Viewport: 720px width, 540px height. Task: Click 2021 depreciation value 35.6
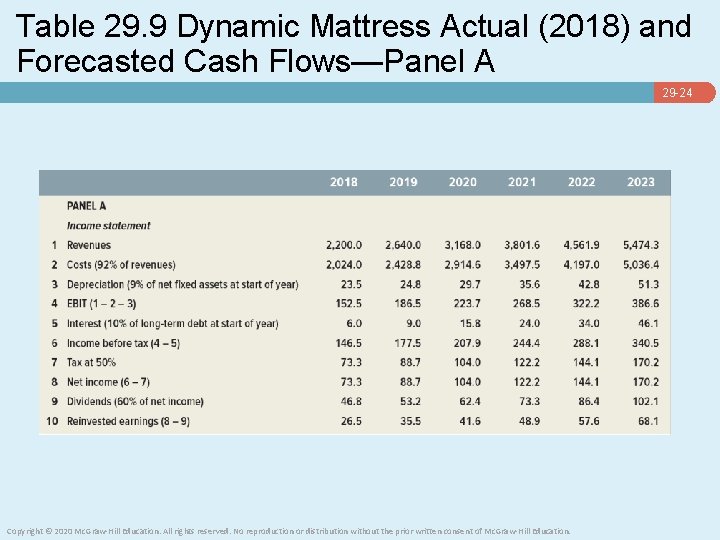click(x=529, y=285)
